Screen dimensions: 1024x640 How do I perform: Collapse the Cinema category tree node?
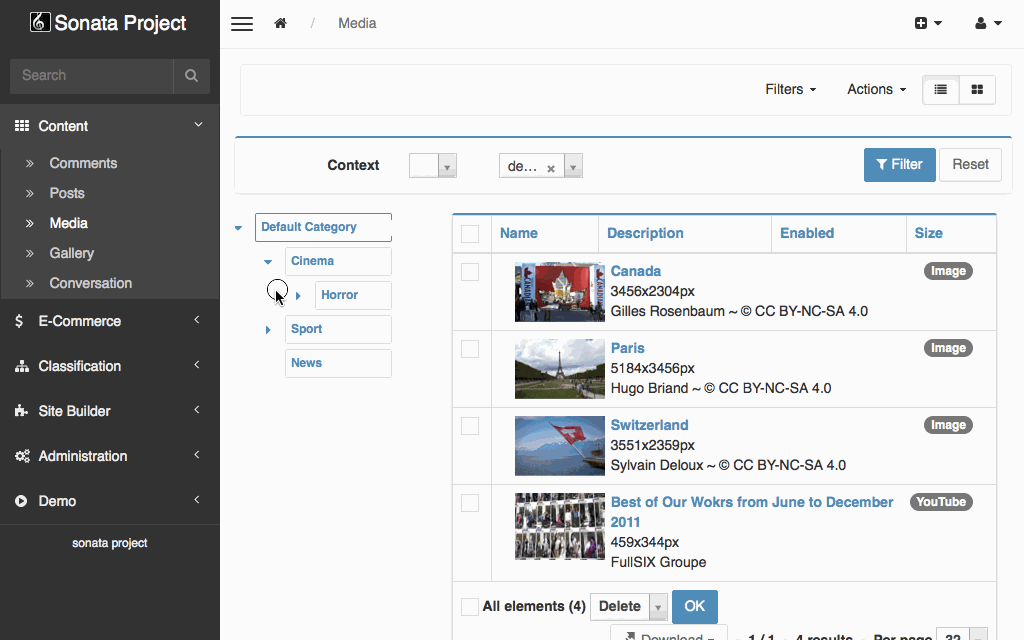pyautogui.click(x=268, y=262)
